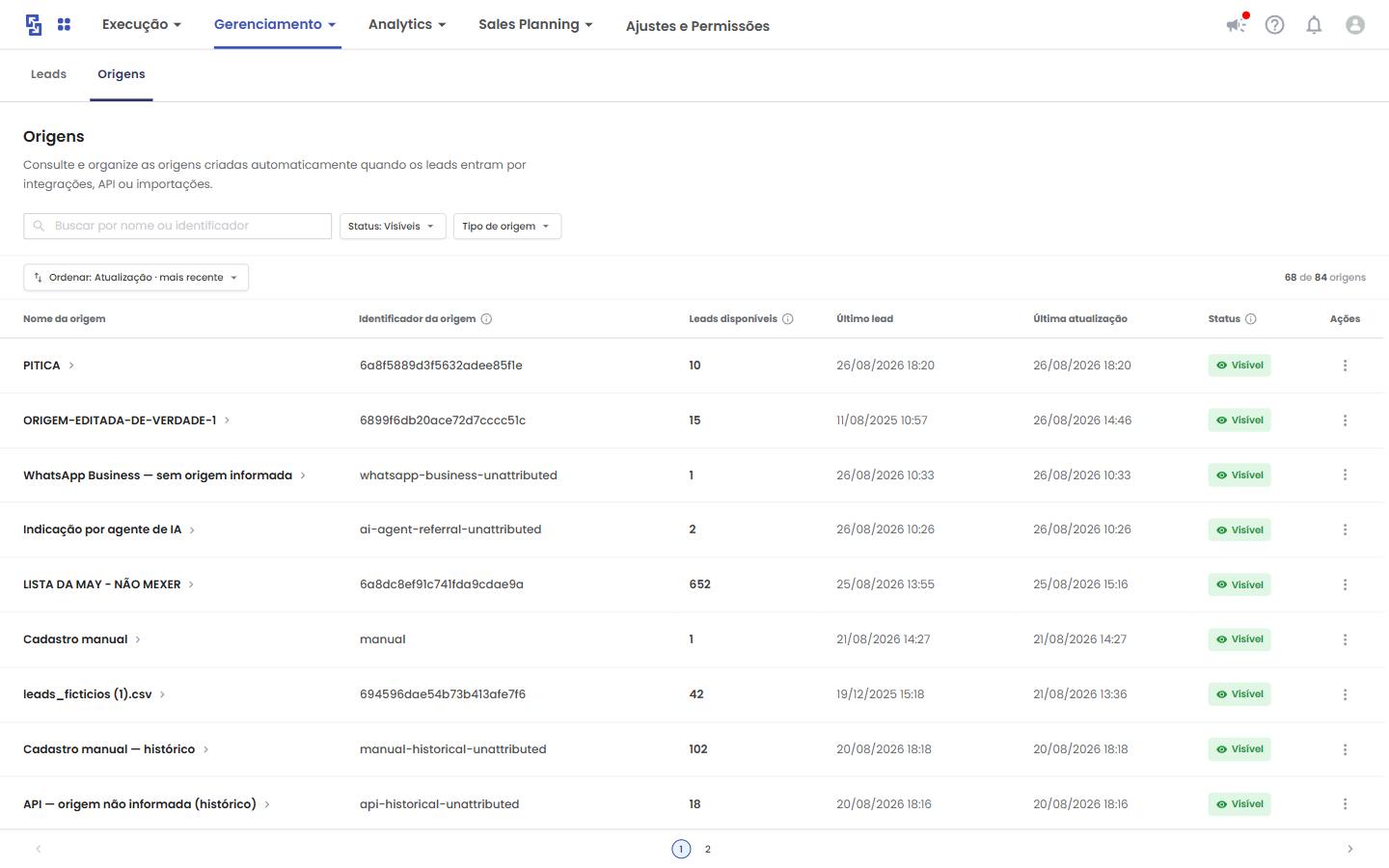Expand the Analytics menu
1389x868 pixels.
click(x=407, y=25)
